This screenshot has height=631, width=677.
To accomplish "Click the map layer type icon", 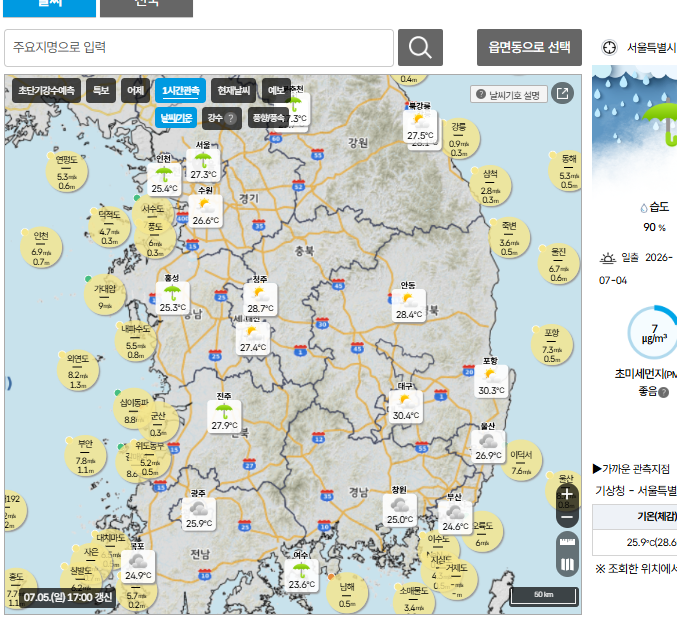I will [x=567, y=564].
